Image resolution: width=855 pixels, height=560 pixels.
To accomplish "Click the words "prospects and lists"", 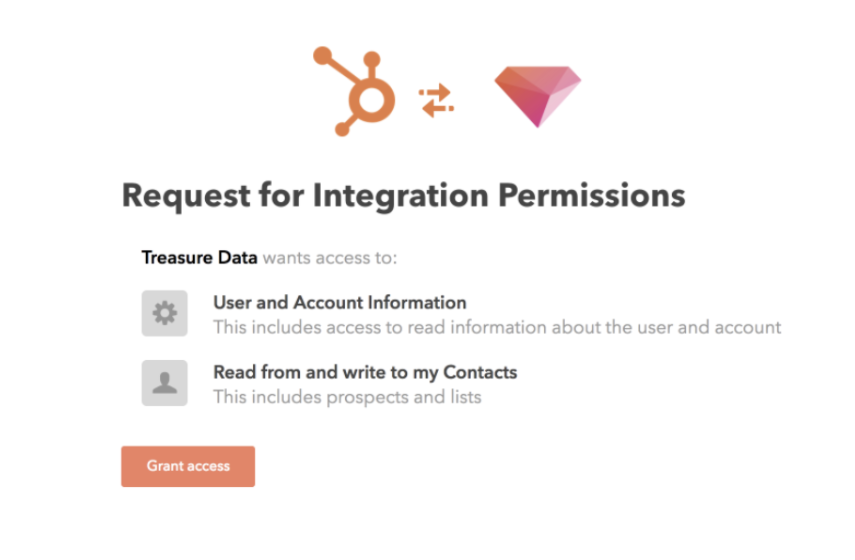I will point(401,397).
